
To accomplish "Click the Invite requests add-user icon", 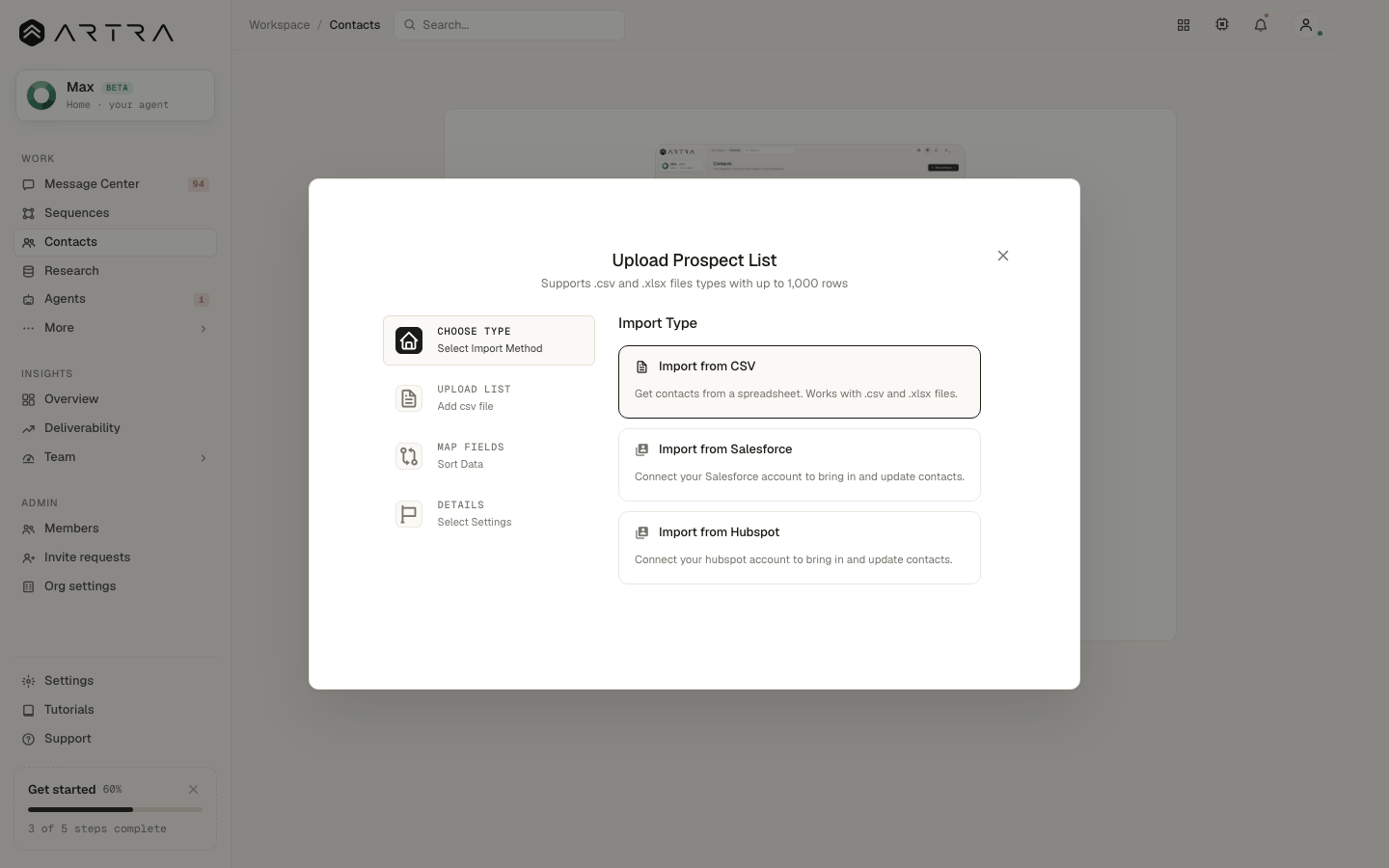I will pos(28,557).
